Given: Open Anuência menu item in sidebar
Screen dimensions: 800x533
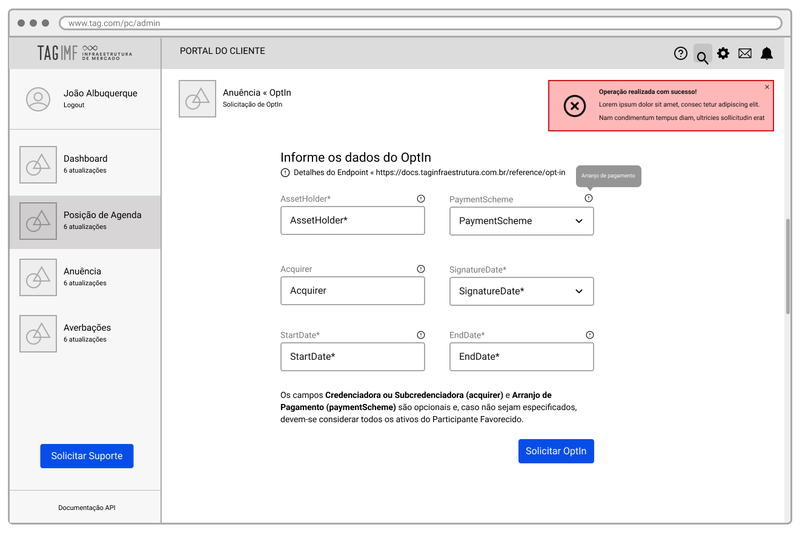Looking at the screenshot, I should tap(85, 277).
